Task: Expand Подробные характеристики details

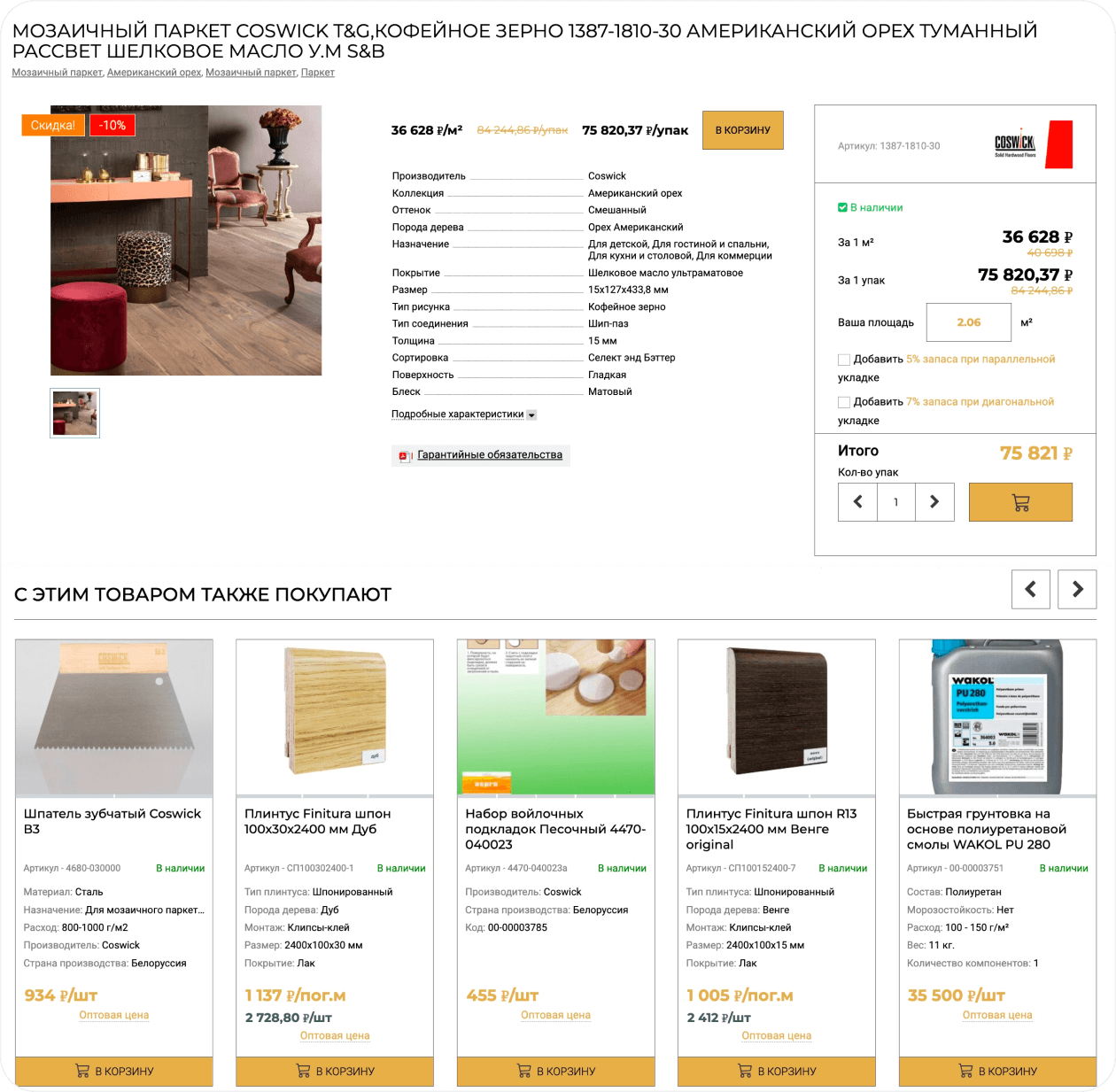Action: (x=464, y=414)
